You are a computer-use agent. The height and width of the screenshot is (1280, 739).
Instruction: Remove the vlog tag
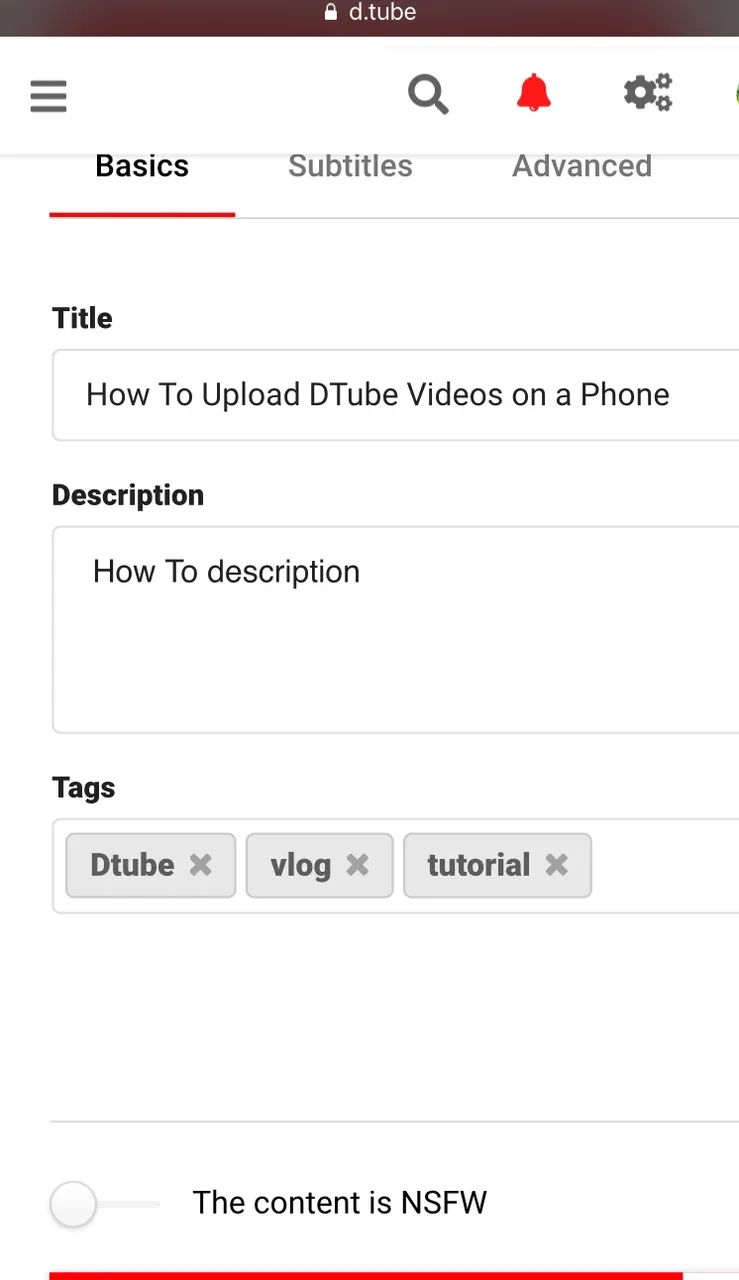coord(358,865)
